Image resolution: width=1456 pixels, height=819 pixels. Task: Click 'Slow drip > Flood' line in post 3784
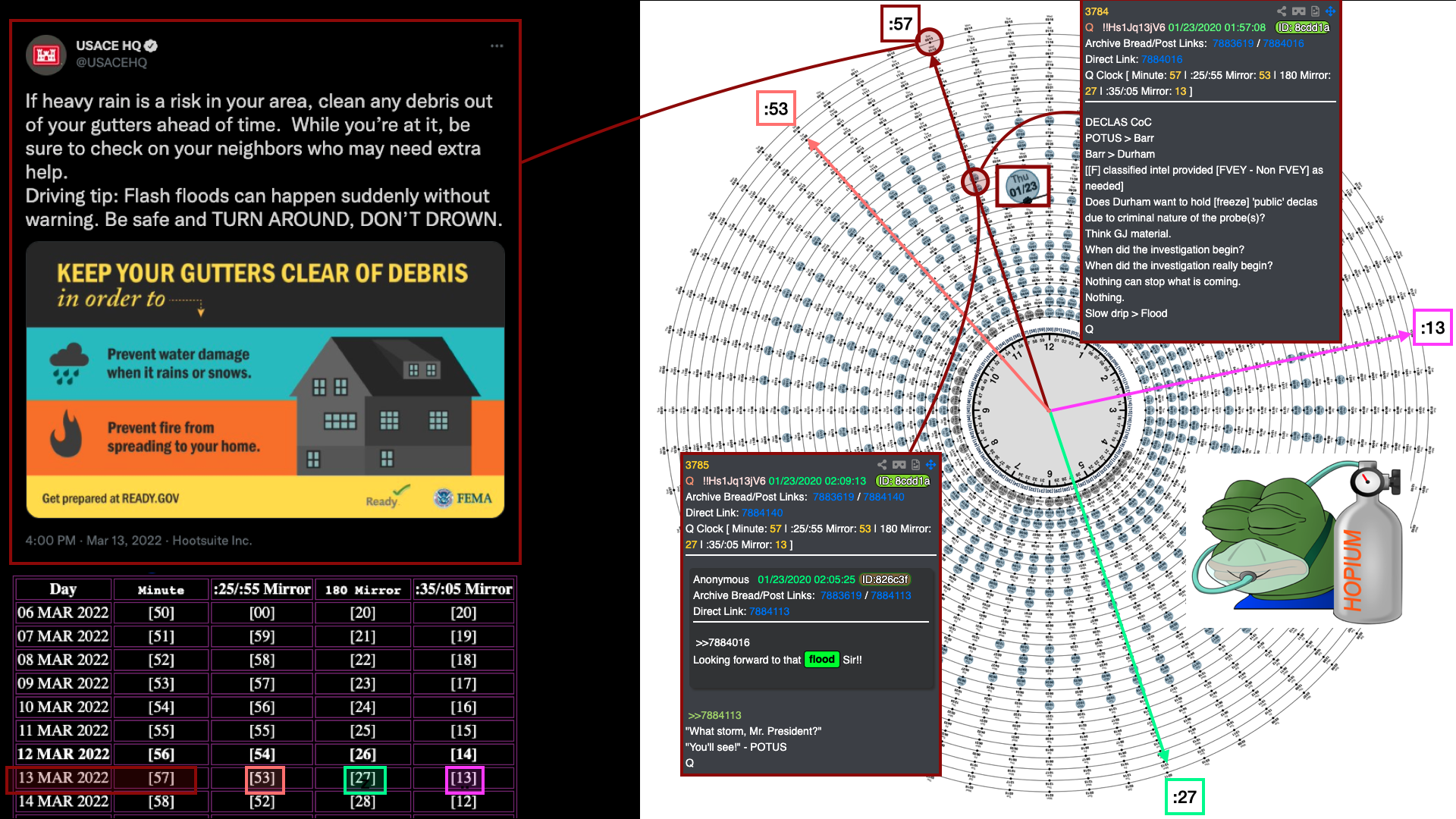click(x=1126, y=313)
